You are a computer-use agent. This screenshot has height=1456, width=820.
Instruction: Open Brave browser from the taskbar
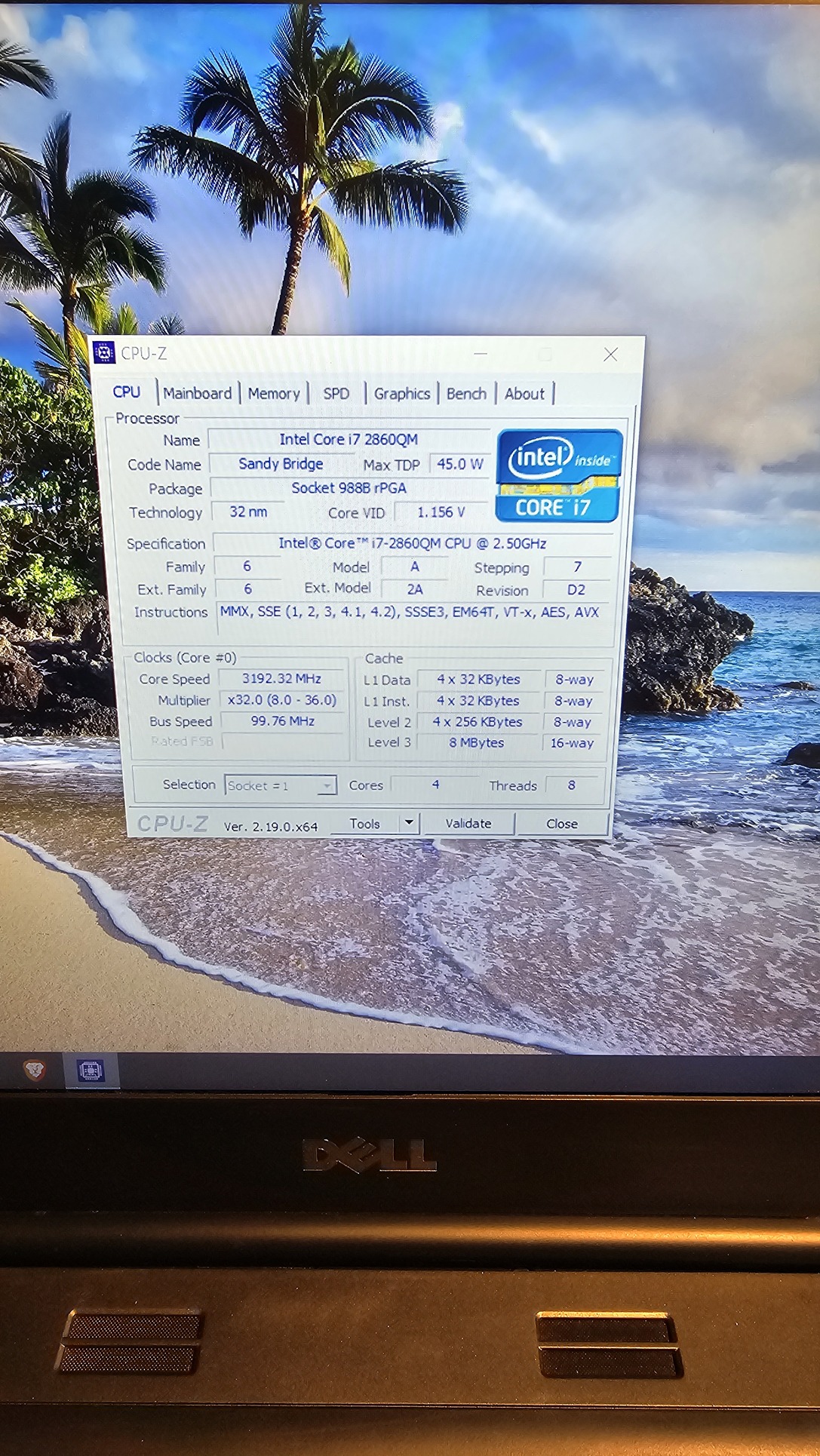pos(33,1070)
